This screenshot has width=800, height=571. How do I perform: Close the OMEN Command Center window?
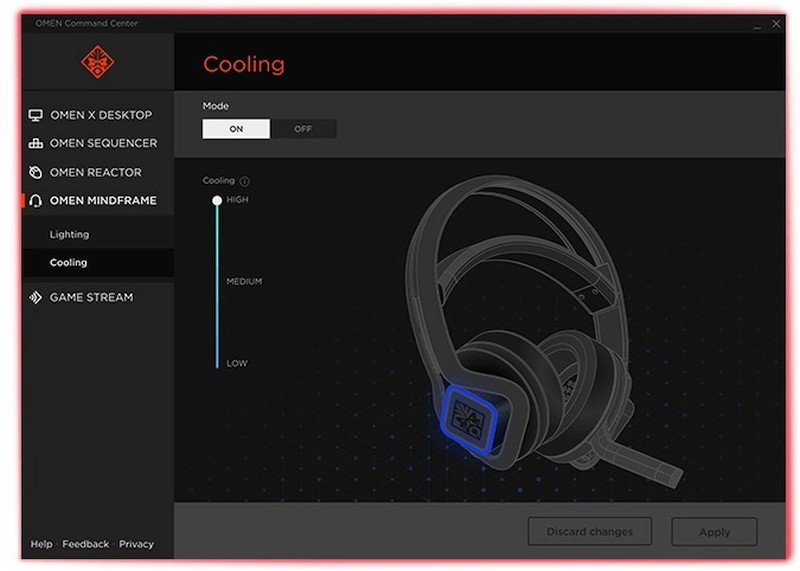pyautogui.click(x=776, y=23)
